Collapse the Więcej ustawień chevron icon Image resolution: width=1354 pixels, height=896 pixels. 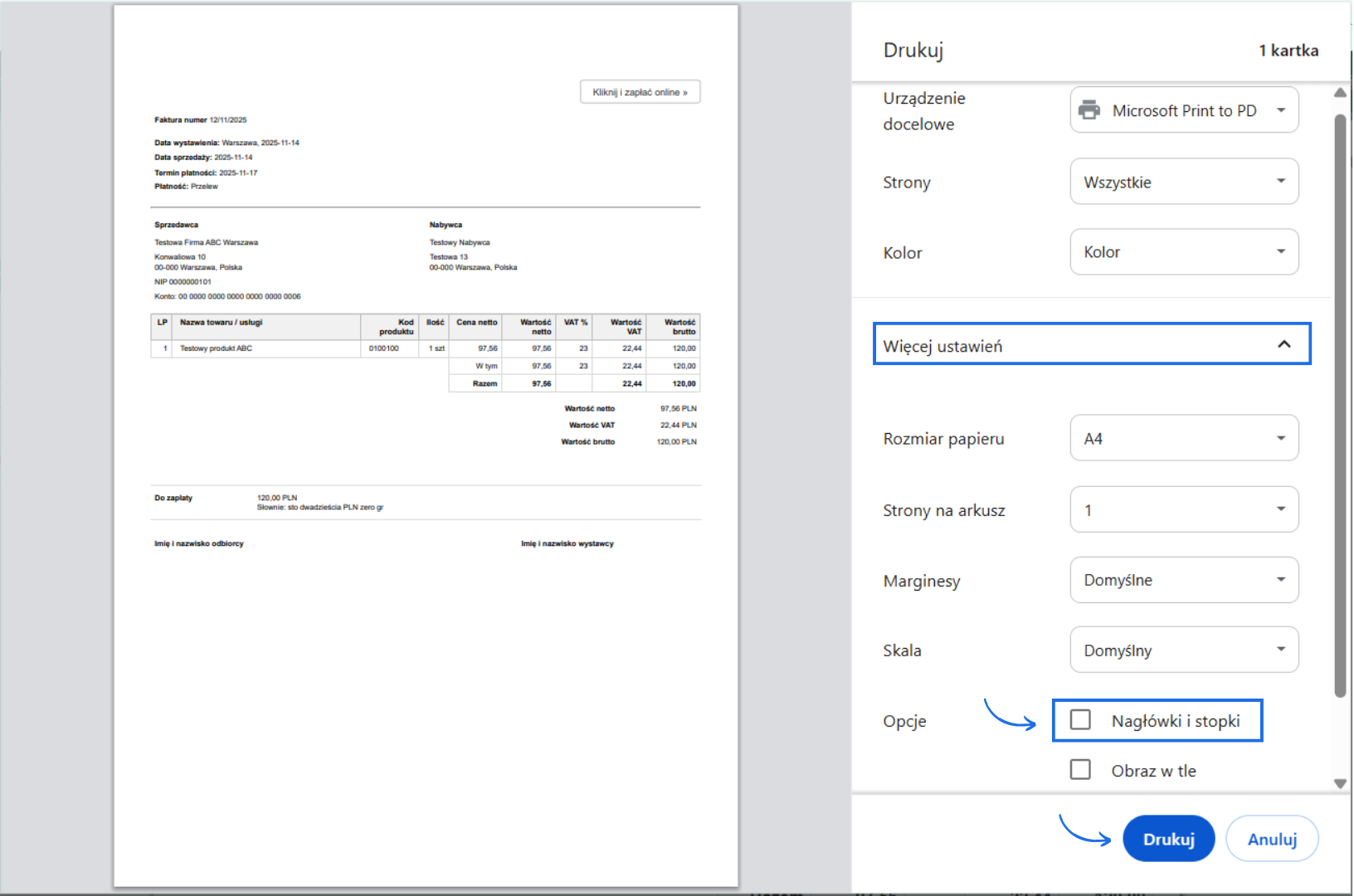[x=1283, y=344]
